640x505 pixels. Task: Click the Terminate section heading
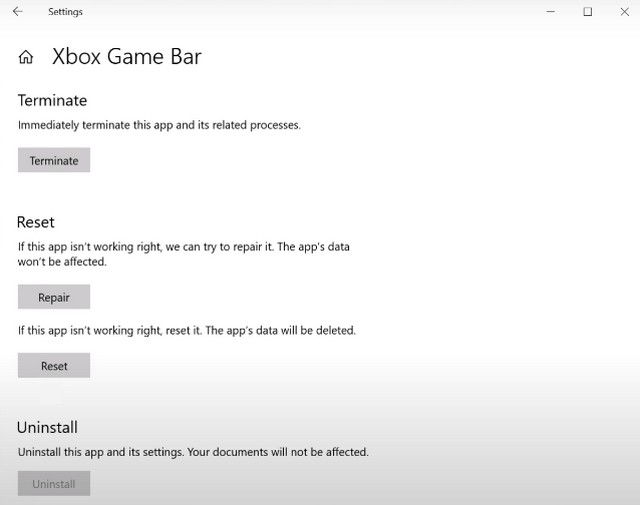pyautogui.click(x=52, y=100)
